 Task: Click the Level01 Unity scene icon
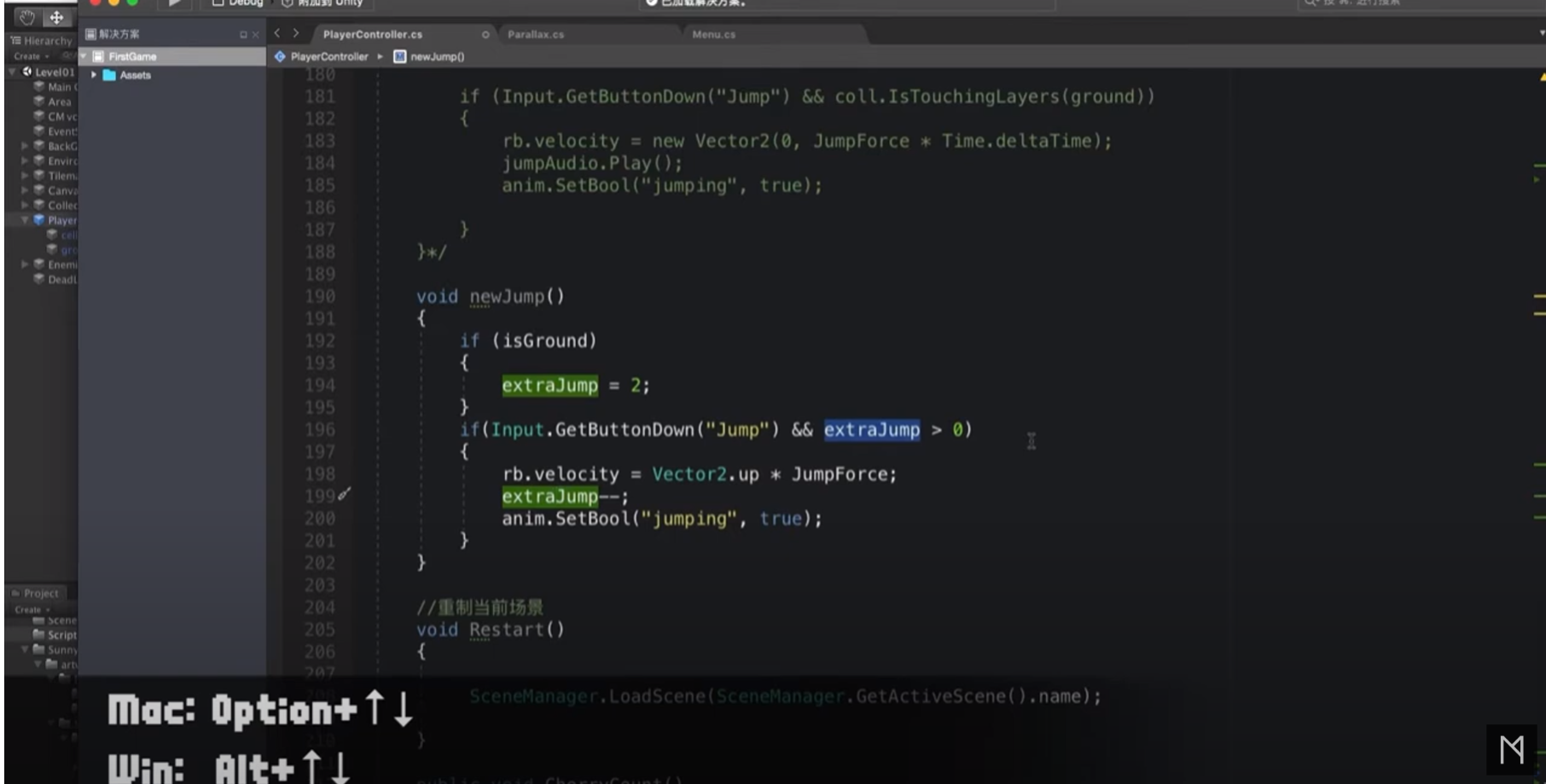point(26,72)
